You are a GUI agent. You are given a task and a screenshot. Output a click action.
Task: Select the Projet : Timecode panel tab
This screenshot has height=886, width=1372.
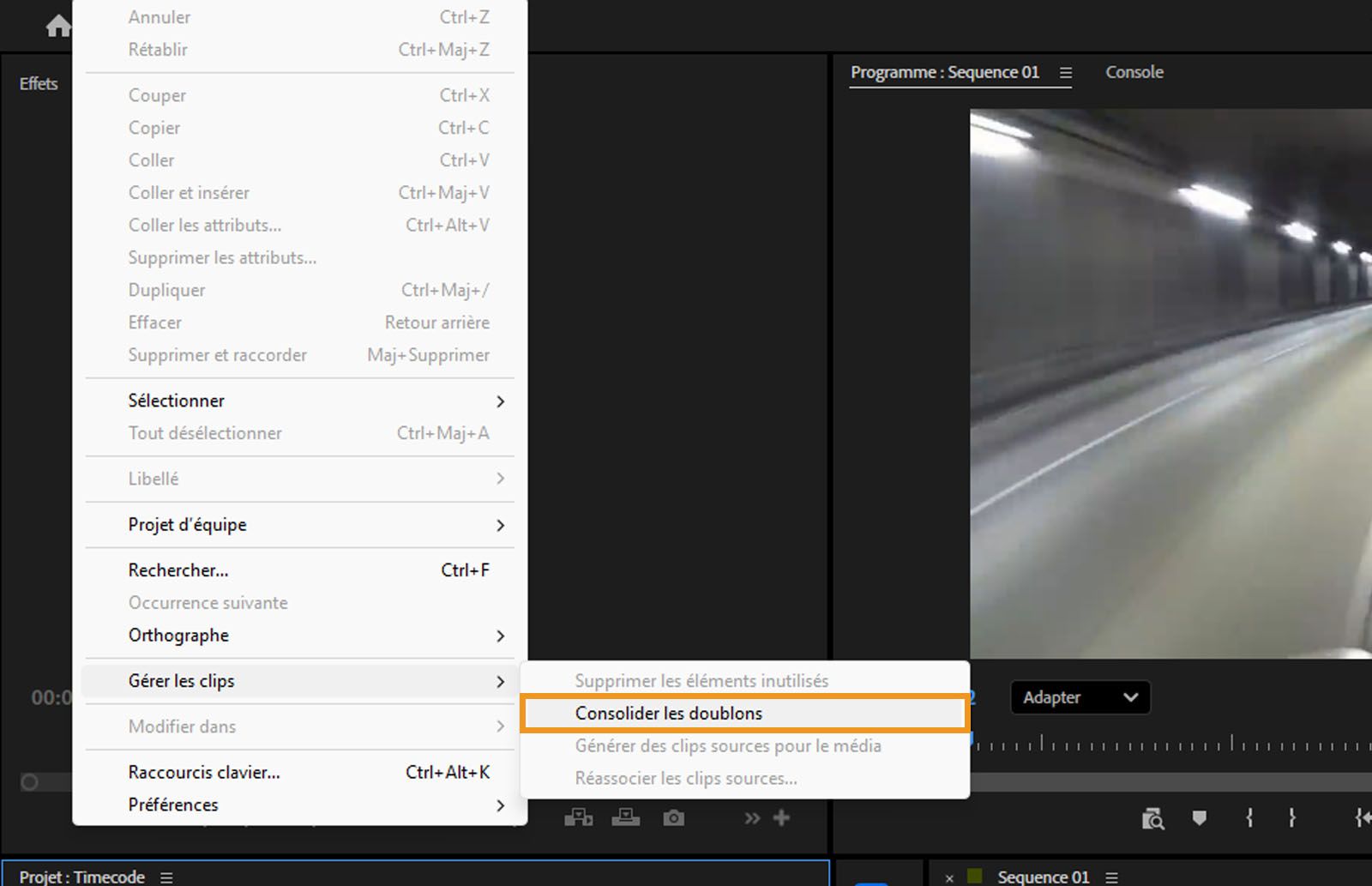[x=82, y=877]
